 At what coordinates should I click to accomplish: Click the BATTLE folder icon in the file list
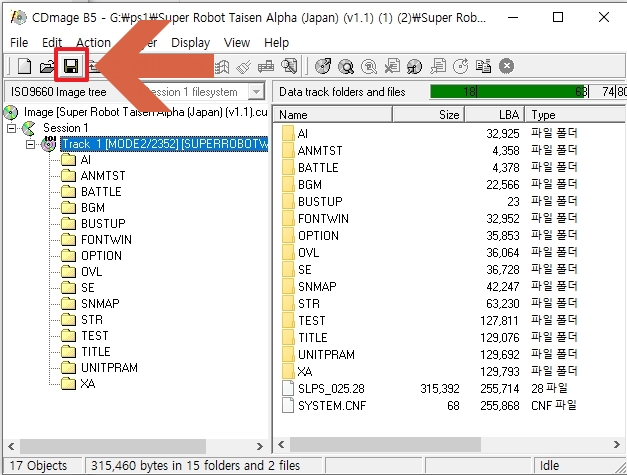coord(288,167)
